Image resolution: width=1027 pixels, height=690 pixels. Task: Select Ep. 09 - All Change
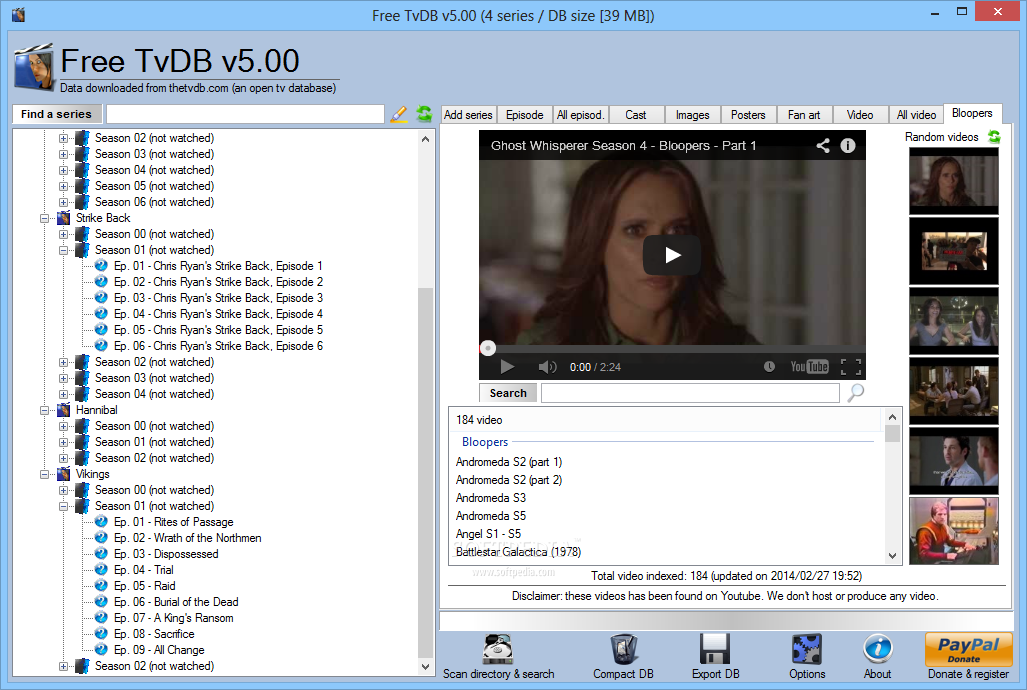tap(159, 649)
